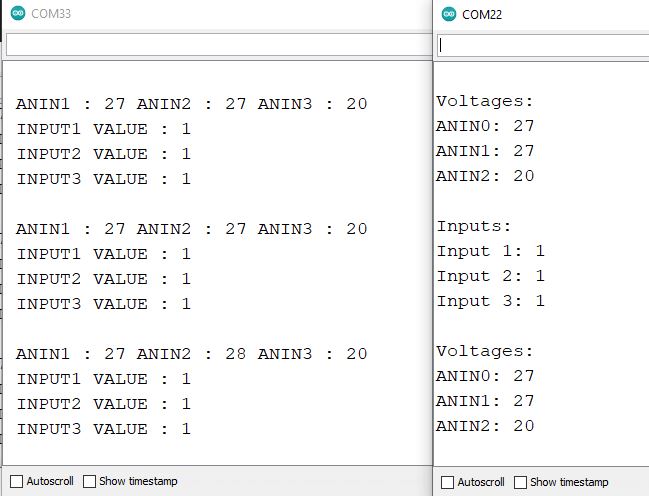This screenshot has width=649, height=496.
Task: Click first 'Voltages:' heading in COM22
Action: click(485, 101)
